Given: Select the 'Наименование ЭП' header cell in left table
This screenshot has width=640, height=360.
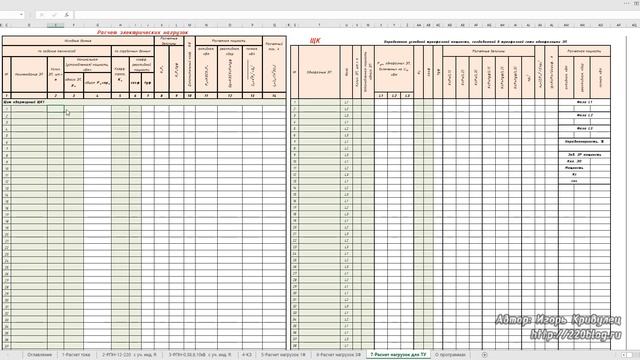Looking at the screenshot, I should pyautogui.click(x=29, y=74).
